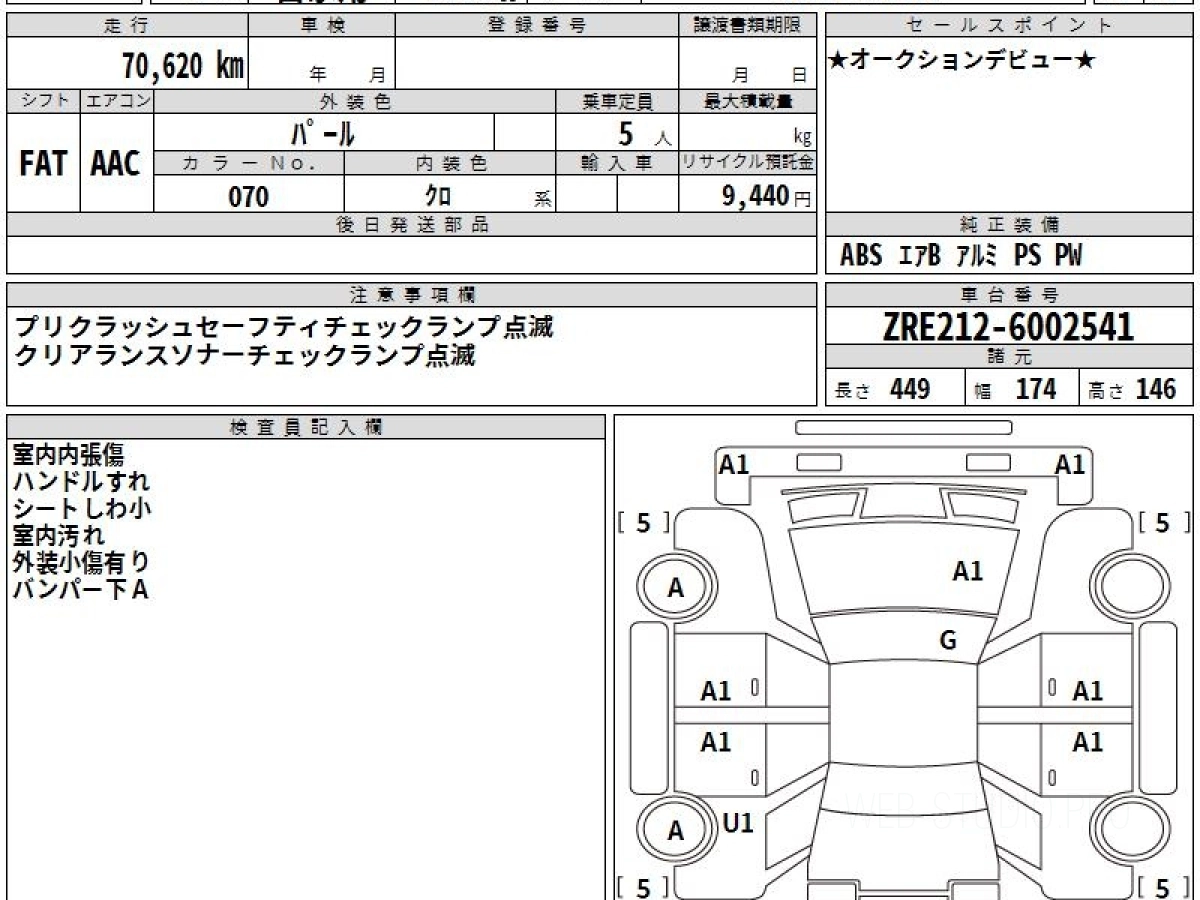Select the PS equipment entry

1027,256
